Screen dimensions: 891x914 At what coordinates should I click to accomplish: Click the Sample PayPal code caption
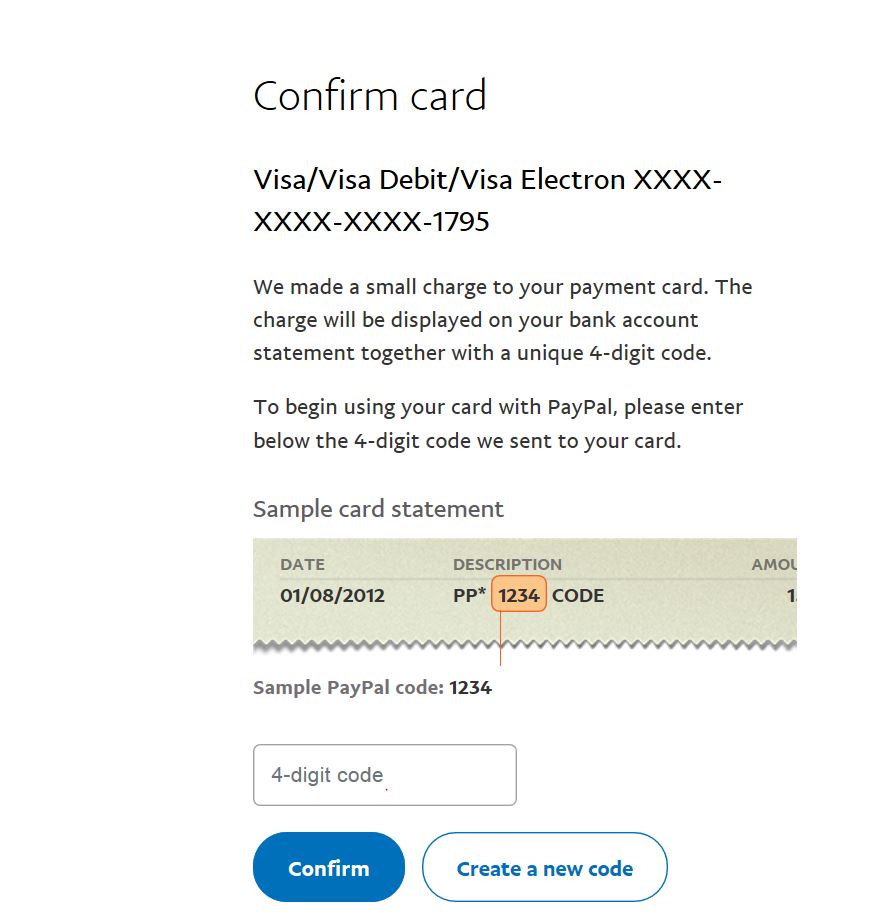point(350,688)
